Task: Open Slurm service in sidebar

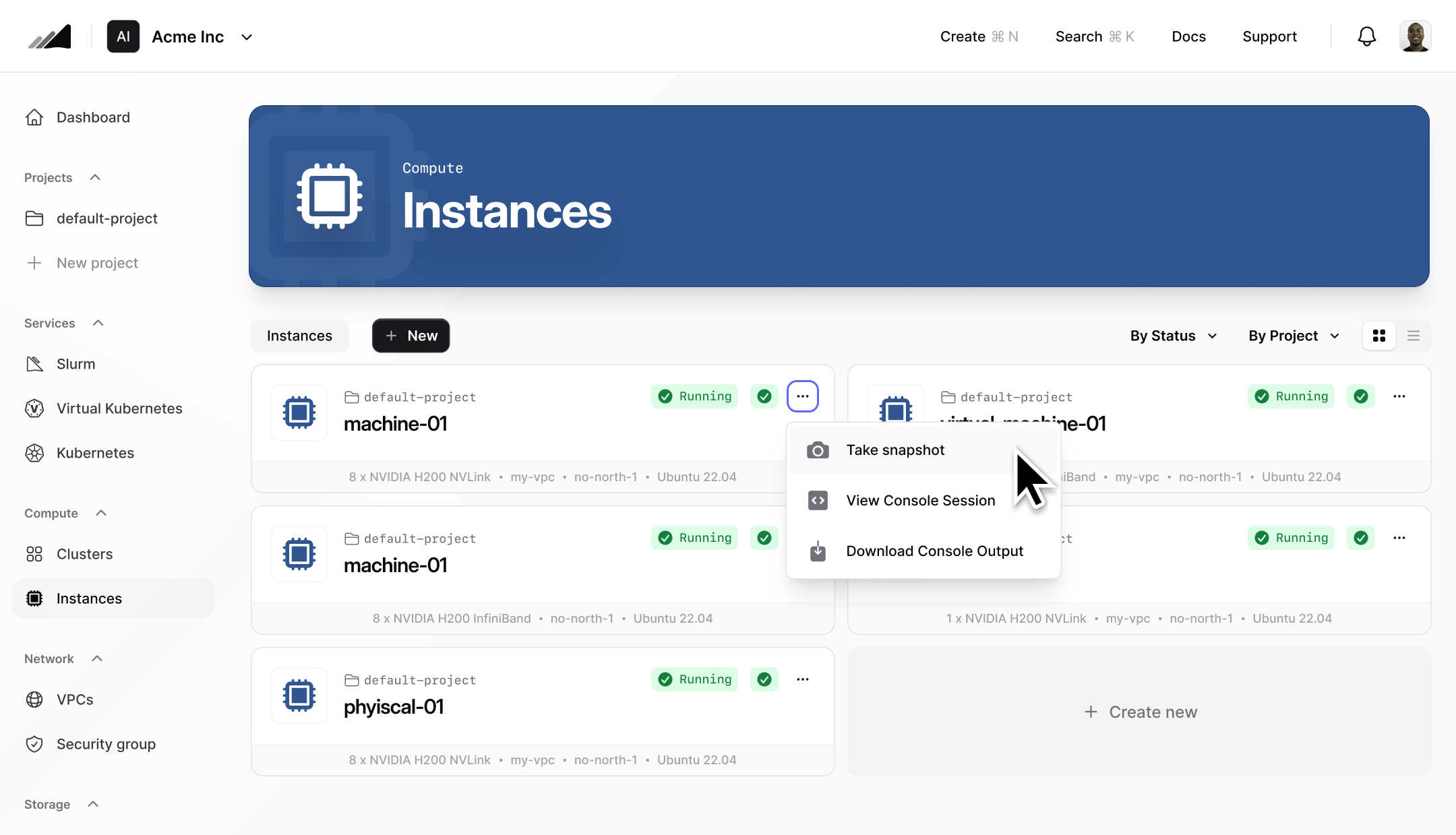Action: tap(75, 364)
